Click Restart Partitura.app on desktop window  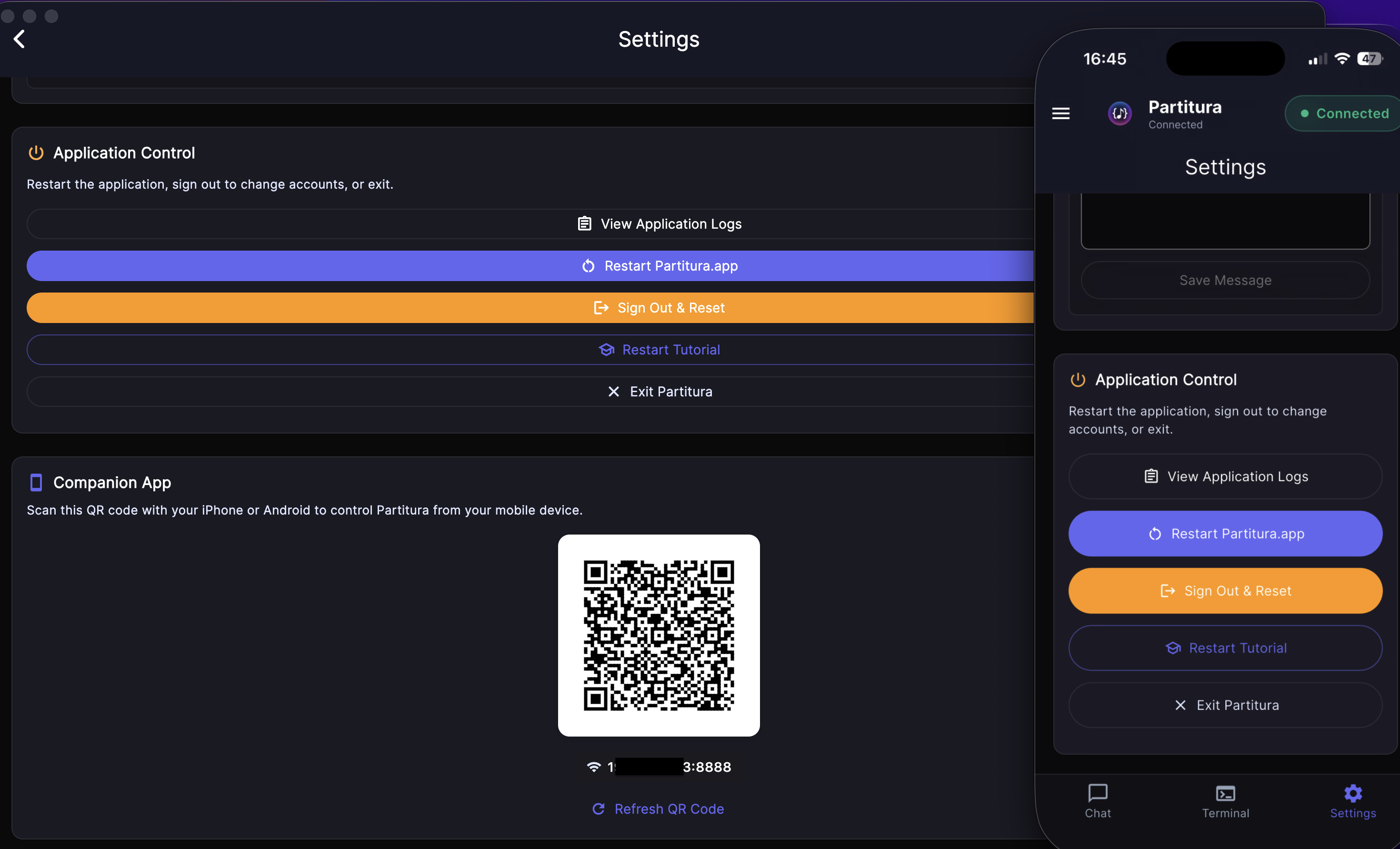(659, 266)
